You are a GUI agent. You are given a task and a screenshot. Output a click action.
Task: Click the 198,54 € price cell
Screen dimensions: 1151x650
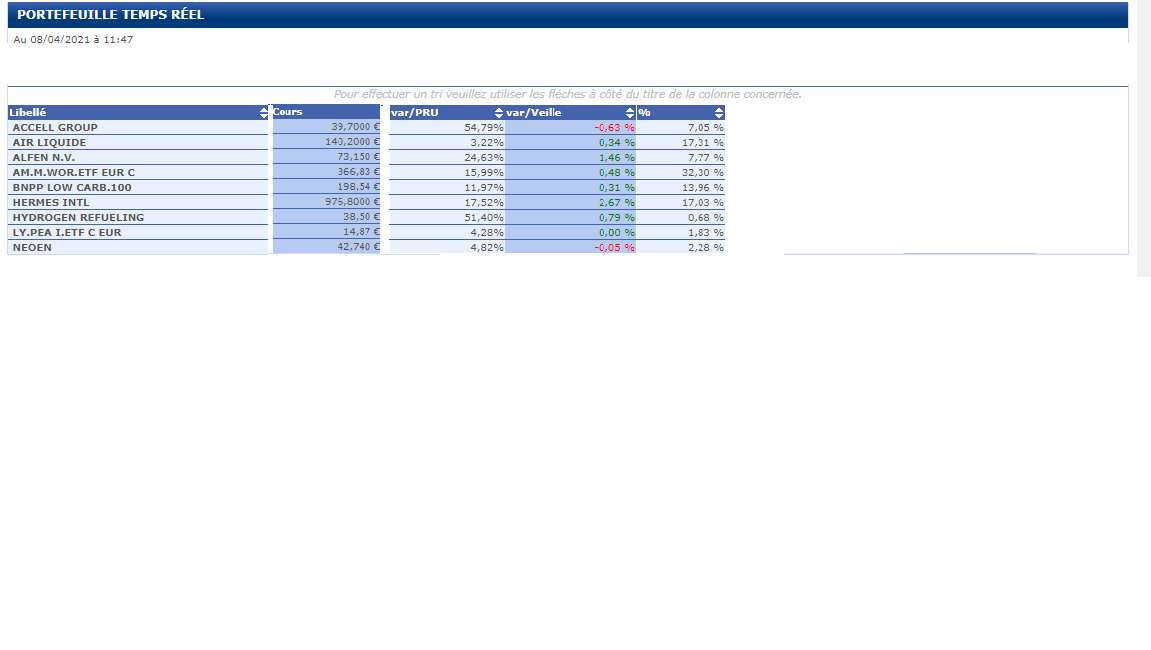[327, 187]
